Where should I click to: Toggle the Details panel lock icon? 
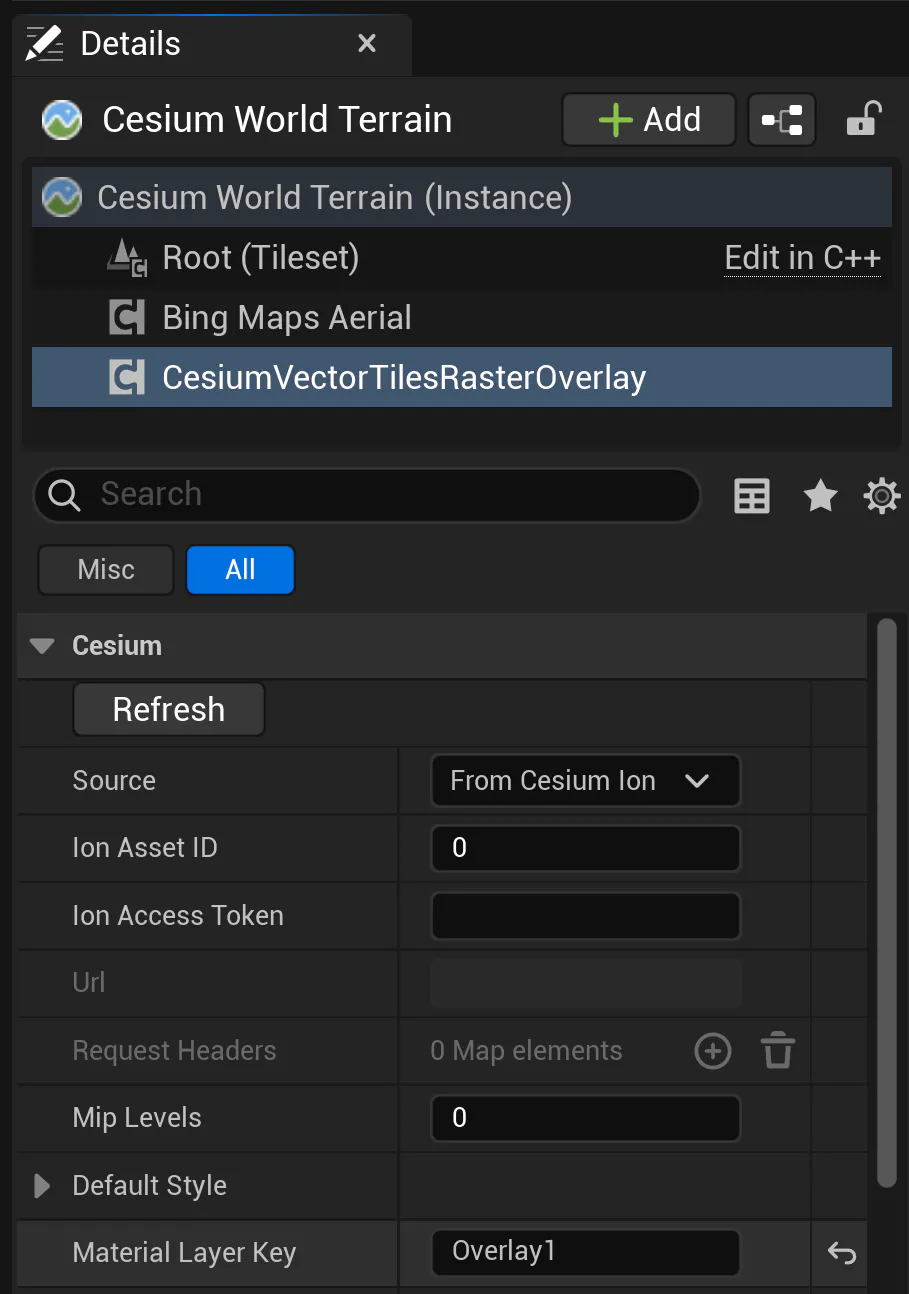(862, 120)
